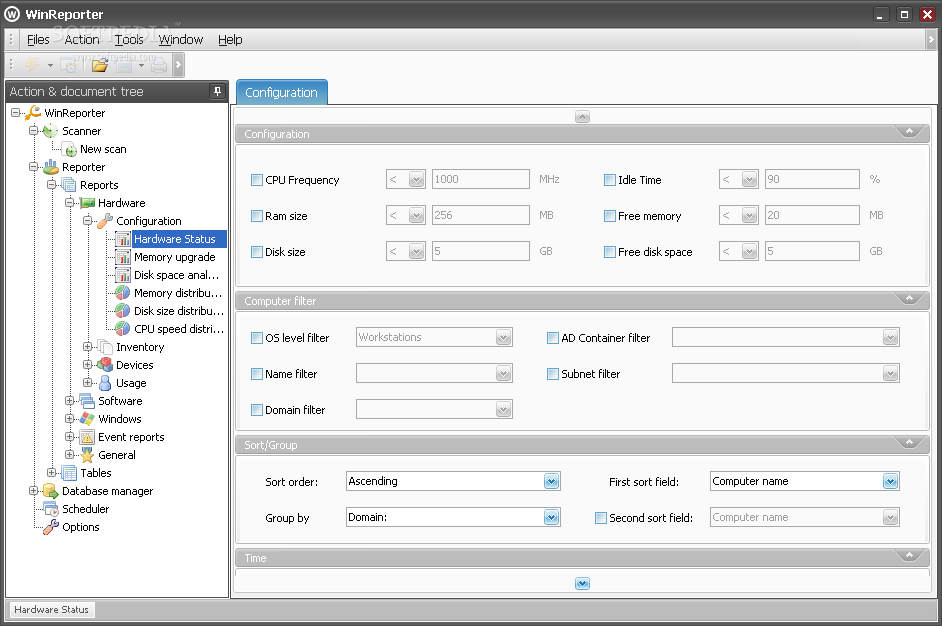
Task: Enable the Ram size checkbox
Action: point(257,216)
